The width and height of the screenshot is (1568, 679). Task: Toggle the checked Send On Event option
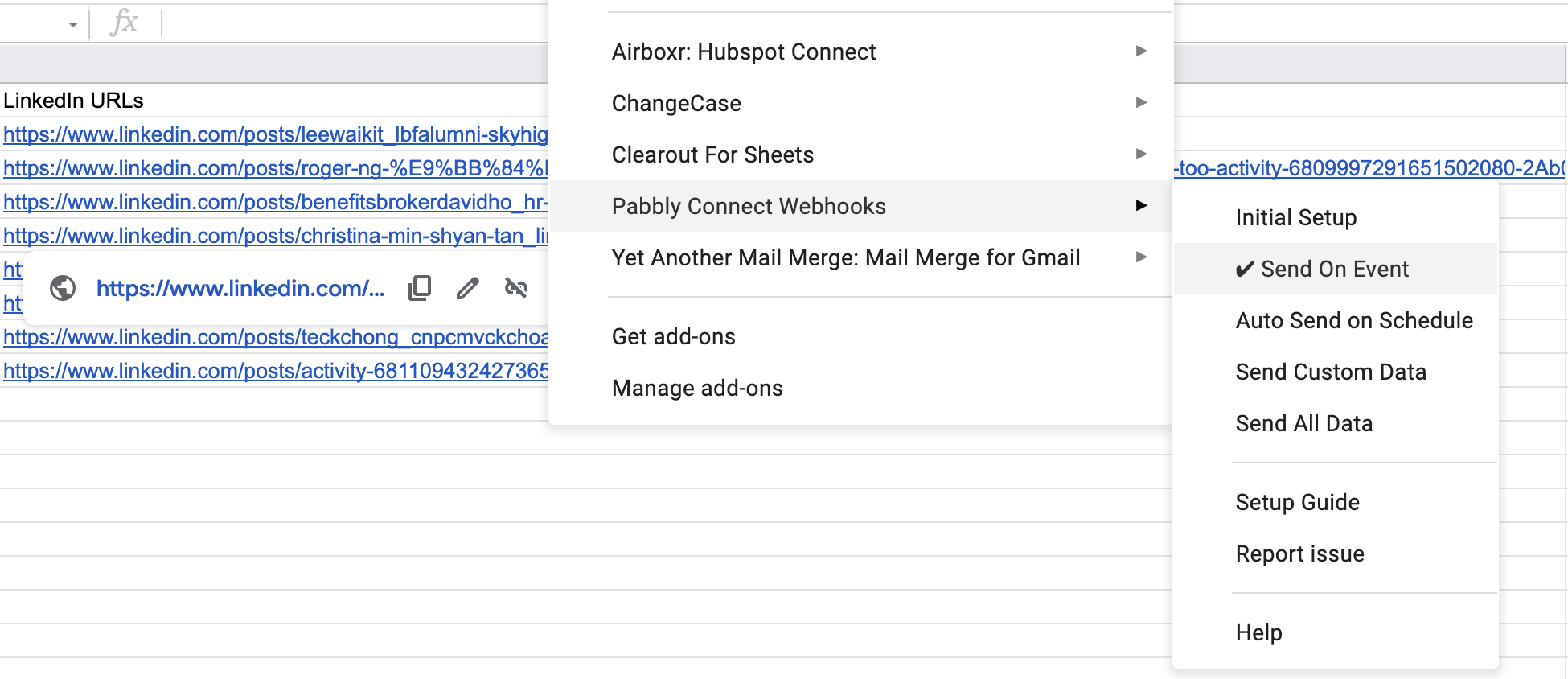point(1336,269)
